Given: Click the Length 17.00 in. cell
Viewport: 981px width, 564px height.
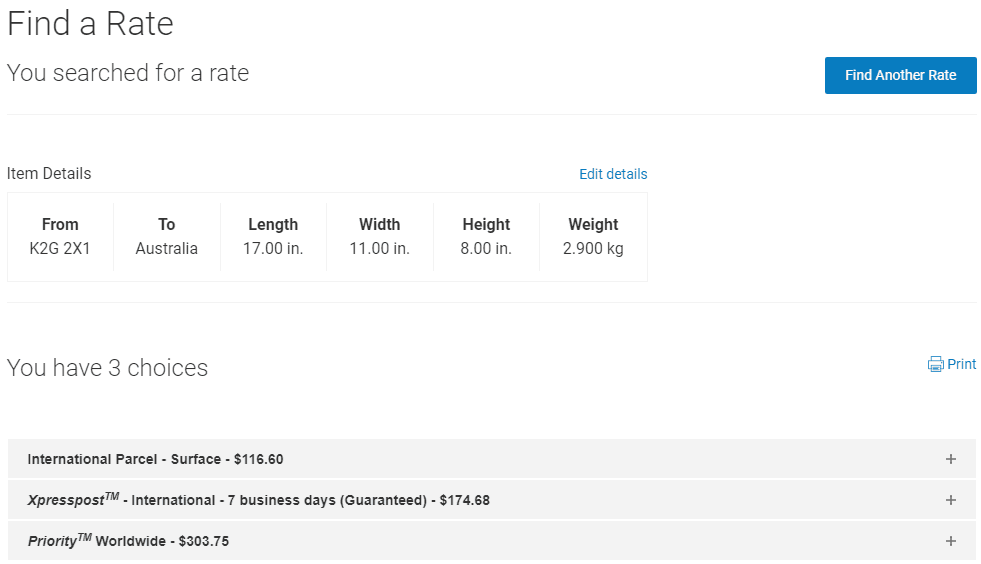Looking at the screenshot, I should coord(273,237).
